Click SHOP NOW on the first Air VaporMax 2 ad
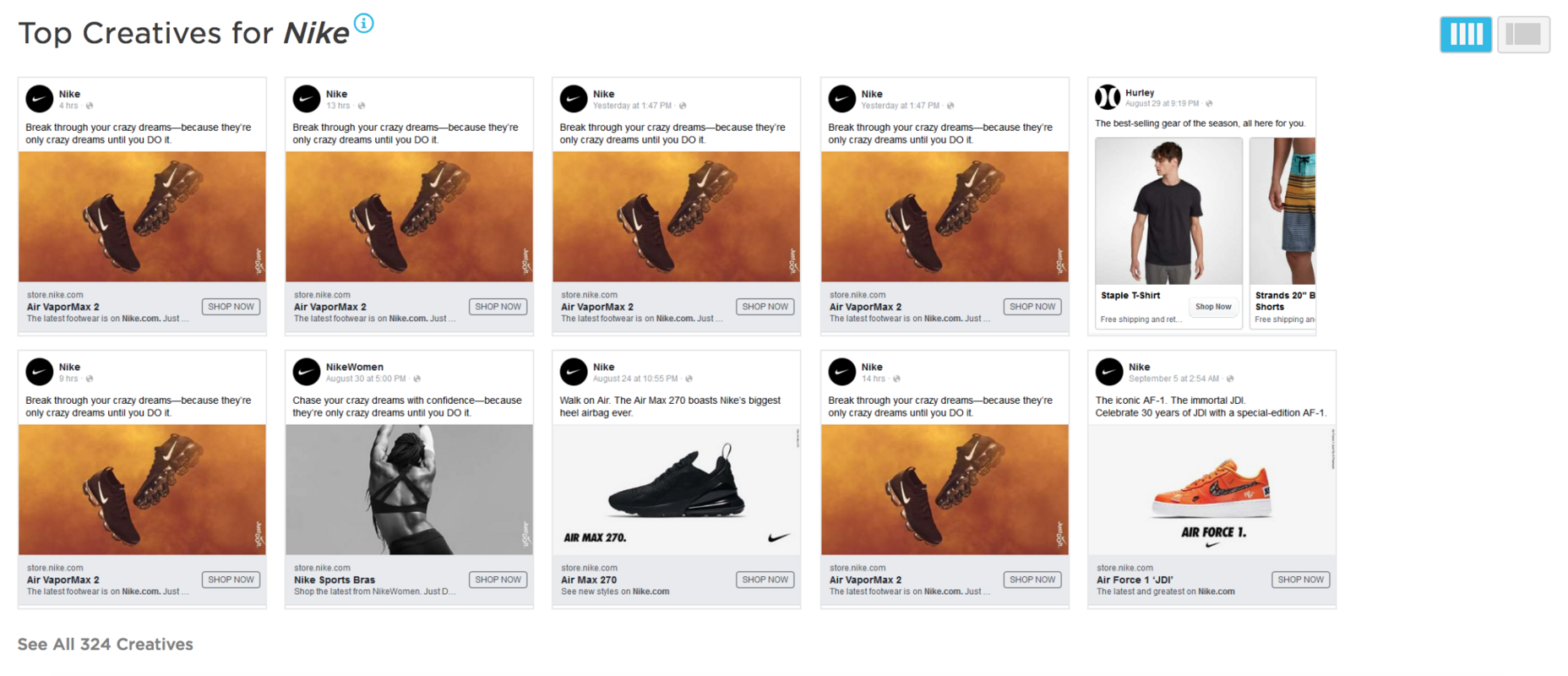This screenshot has height=676, width=1568. coord(231,306)
